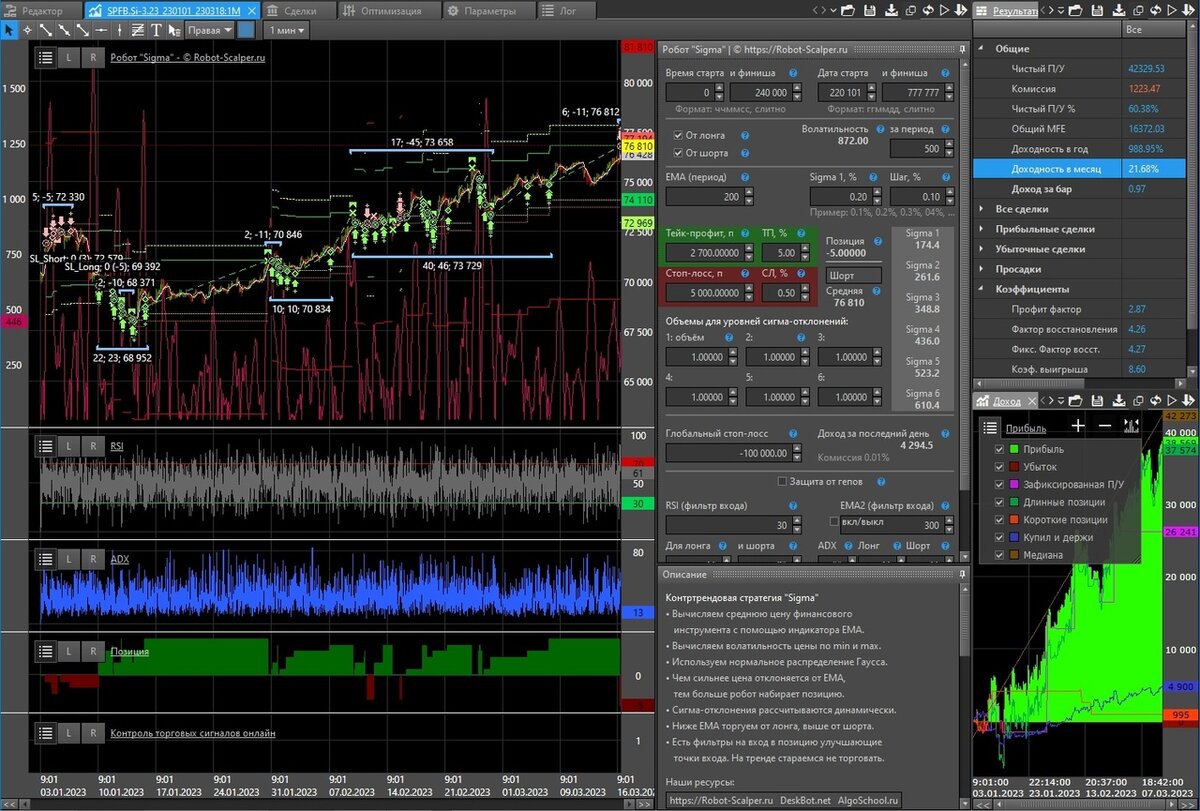This screenshot has height=811, width=1200.
Task: Click the orange Короткие позиции color swatch
Action: tap(1014, 520)
